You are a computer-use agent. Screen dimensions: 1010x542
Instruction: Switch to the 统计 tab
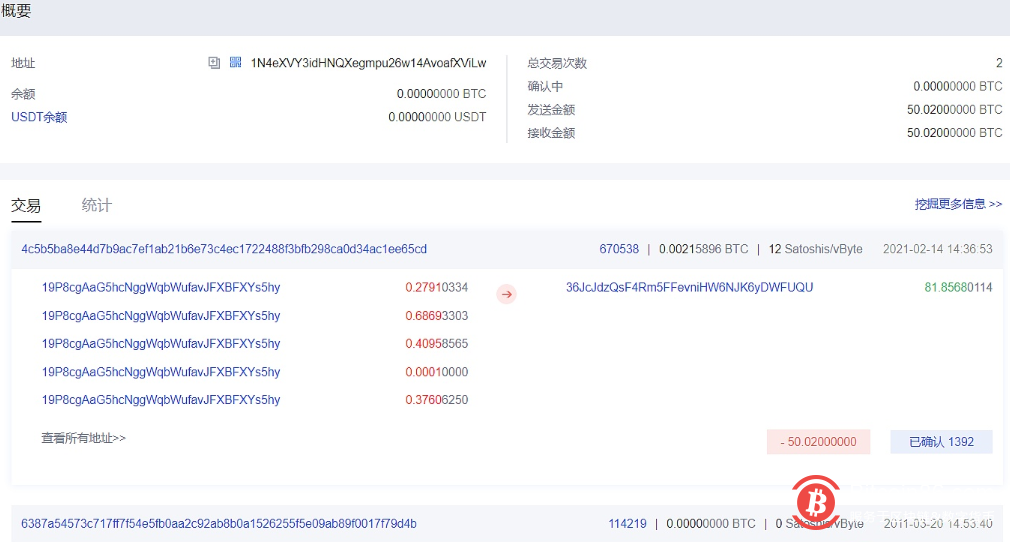(97, 206)
